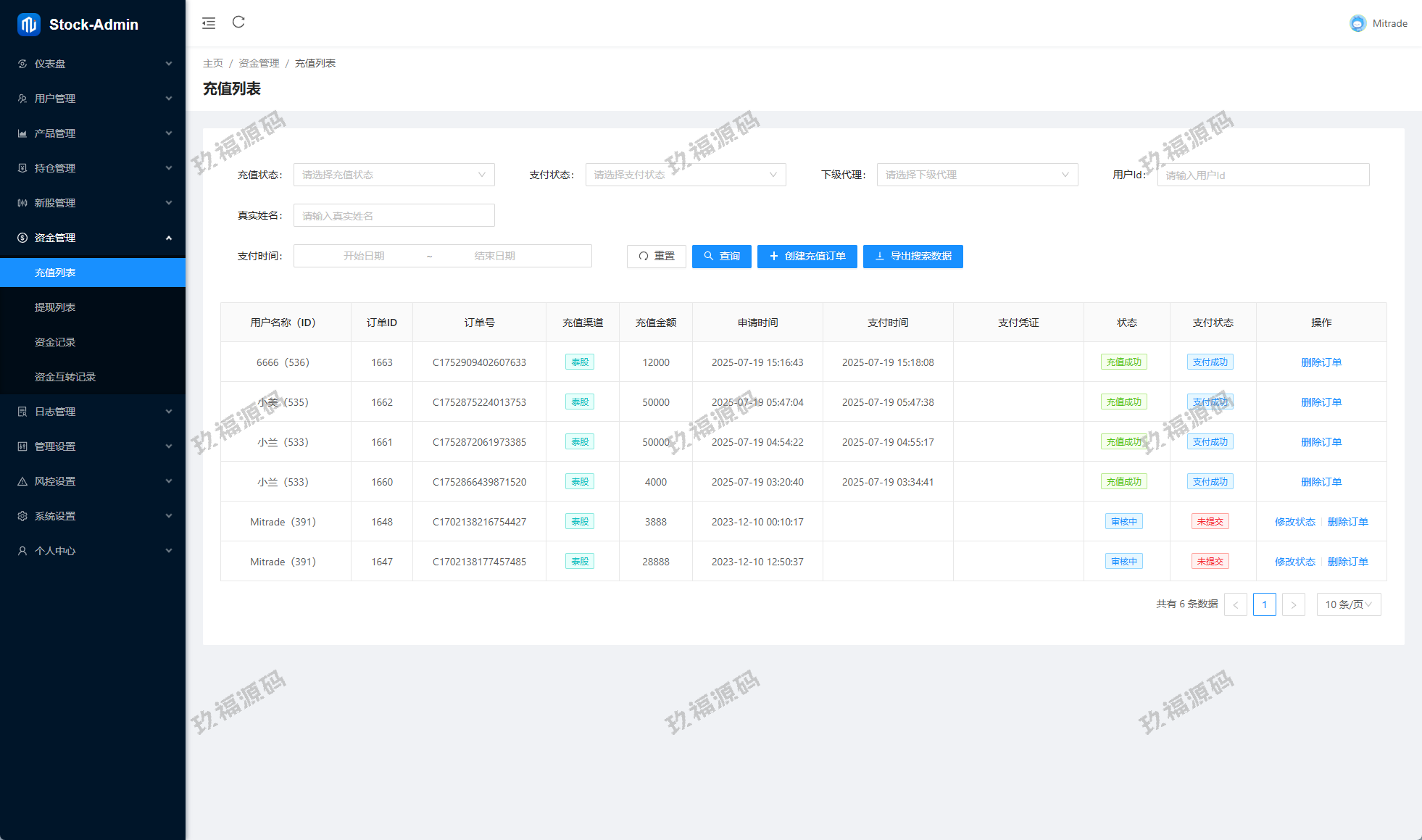Click the sidebar collapse icon
Screen dimensions: 1422x840
point(209,23)
